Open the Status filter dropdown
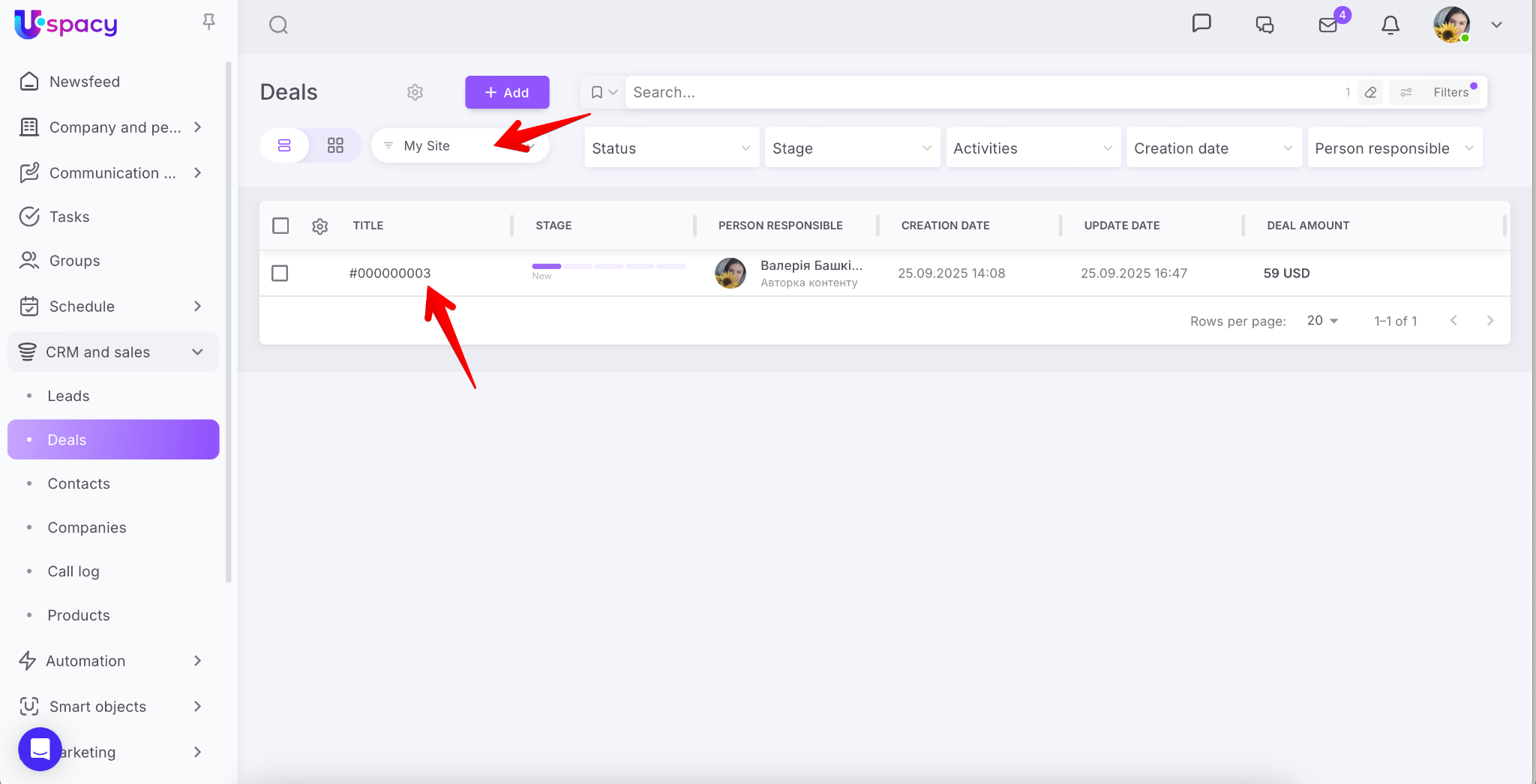 pos(671,148)
